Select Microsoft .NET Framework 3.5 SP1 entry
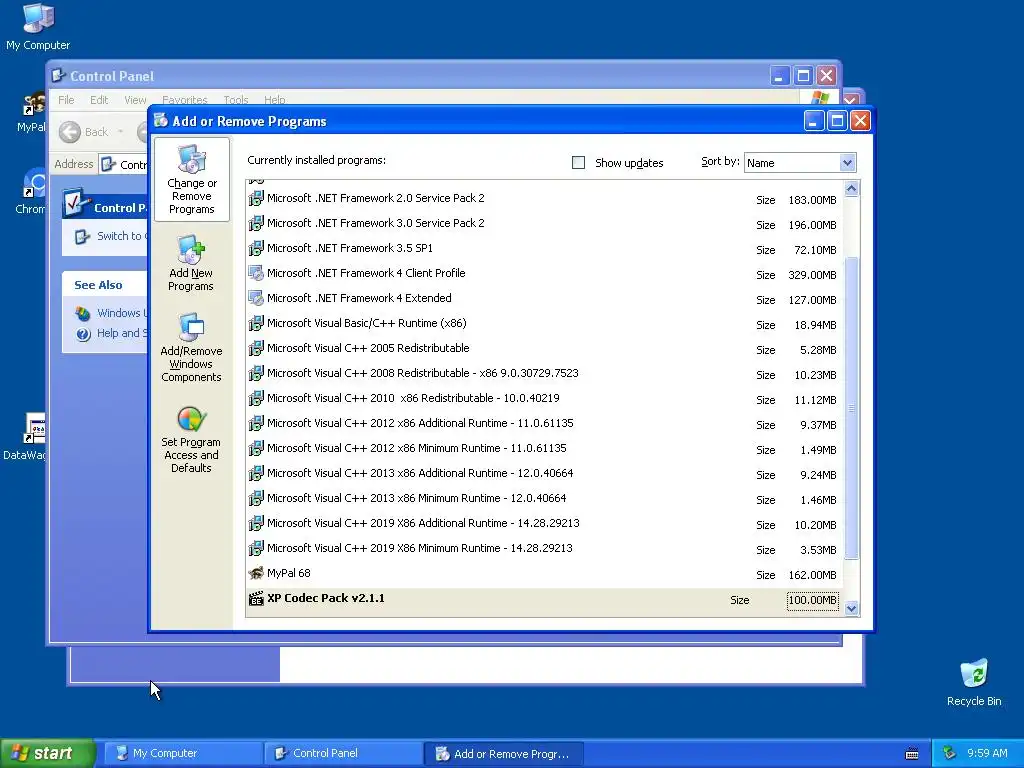Image resolution: width=1024 pixels, height=768 pixels. point(545,248)
